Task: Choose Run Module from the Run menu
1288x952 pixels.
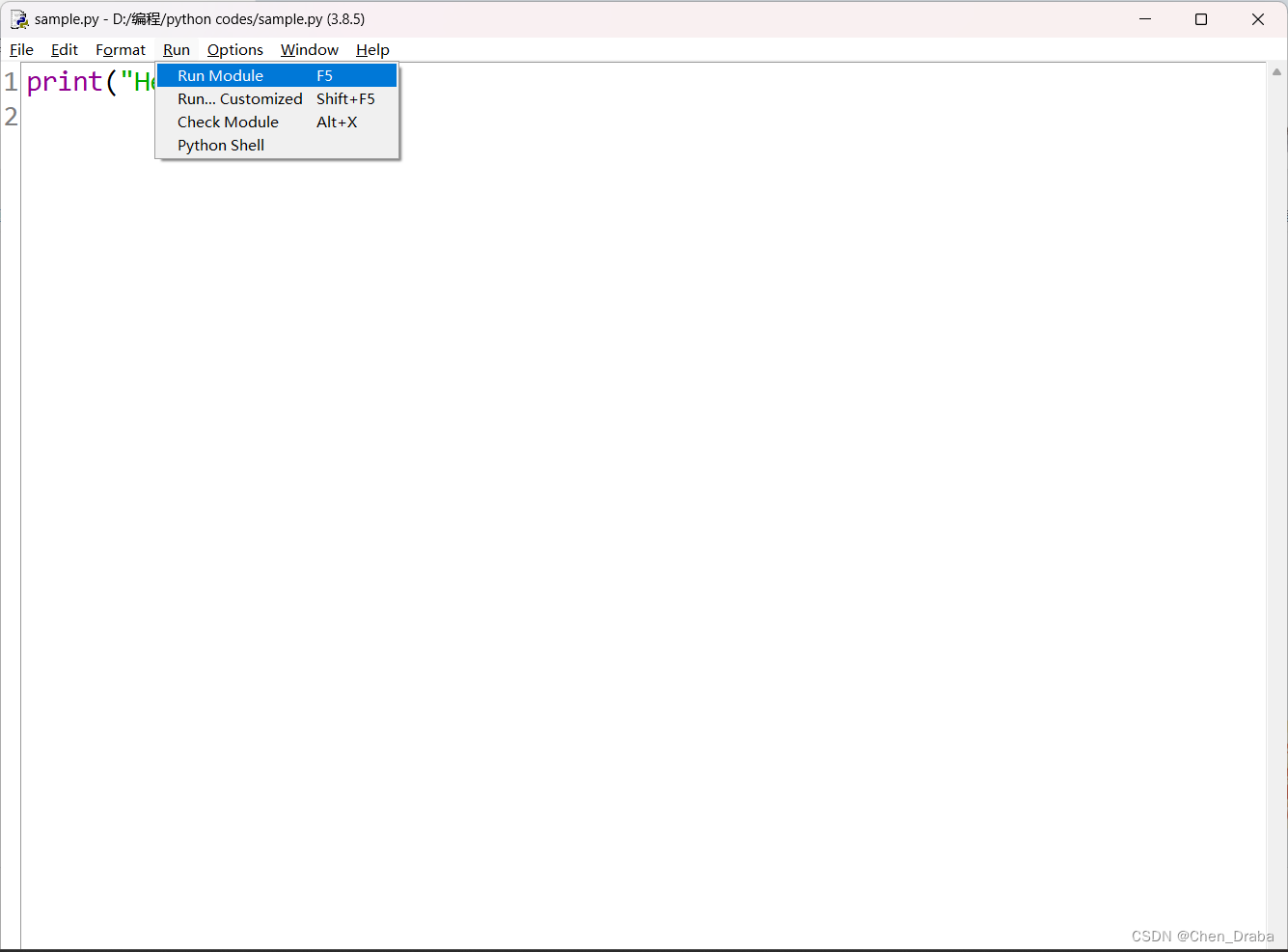Action: (x=277, y=75)
